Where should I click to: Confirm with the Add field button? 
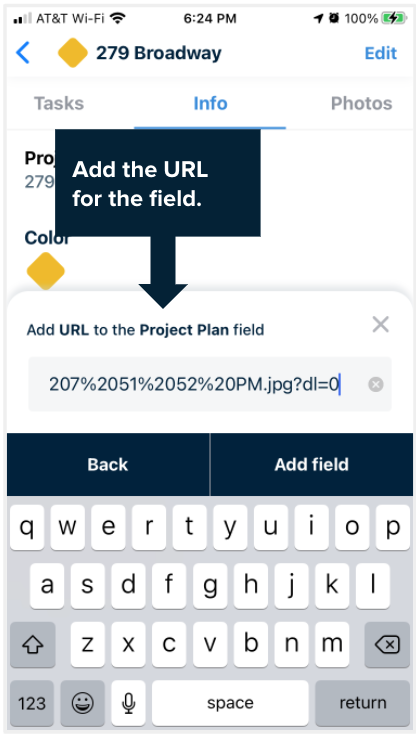pyautogui.click(x=312, y=464)
